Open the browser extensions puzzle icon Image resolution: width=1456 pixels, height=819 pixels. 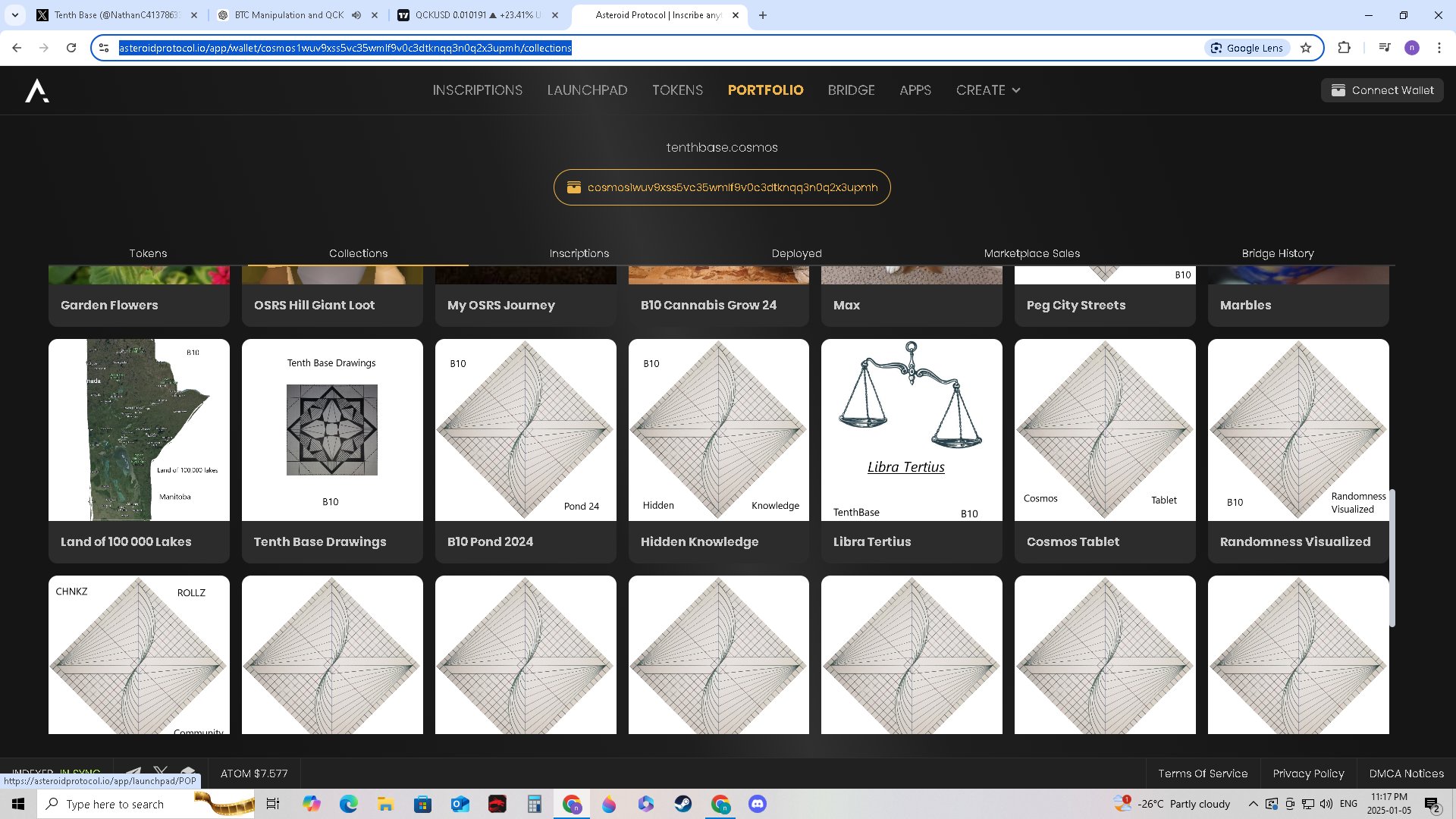click(1344, 48)
